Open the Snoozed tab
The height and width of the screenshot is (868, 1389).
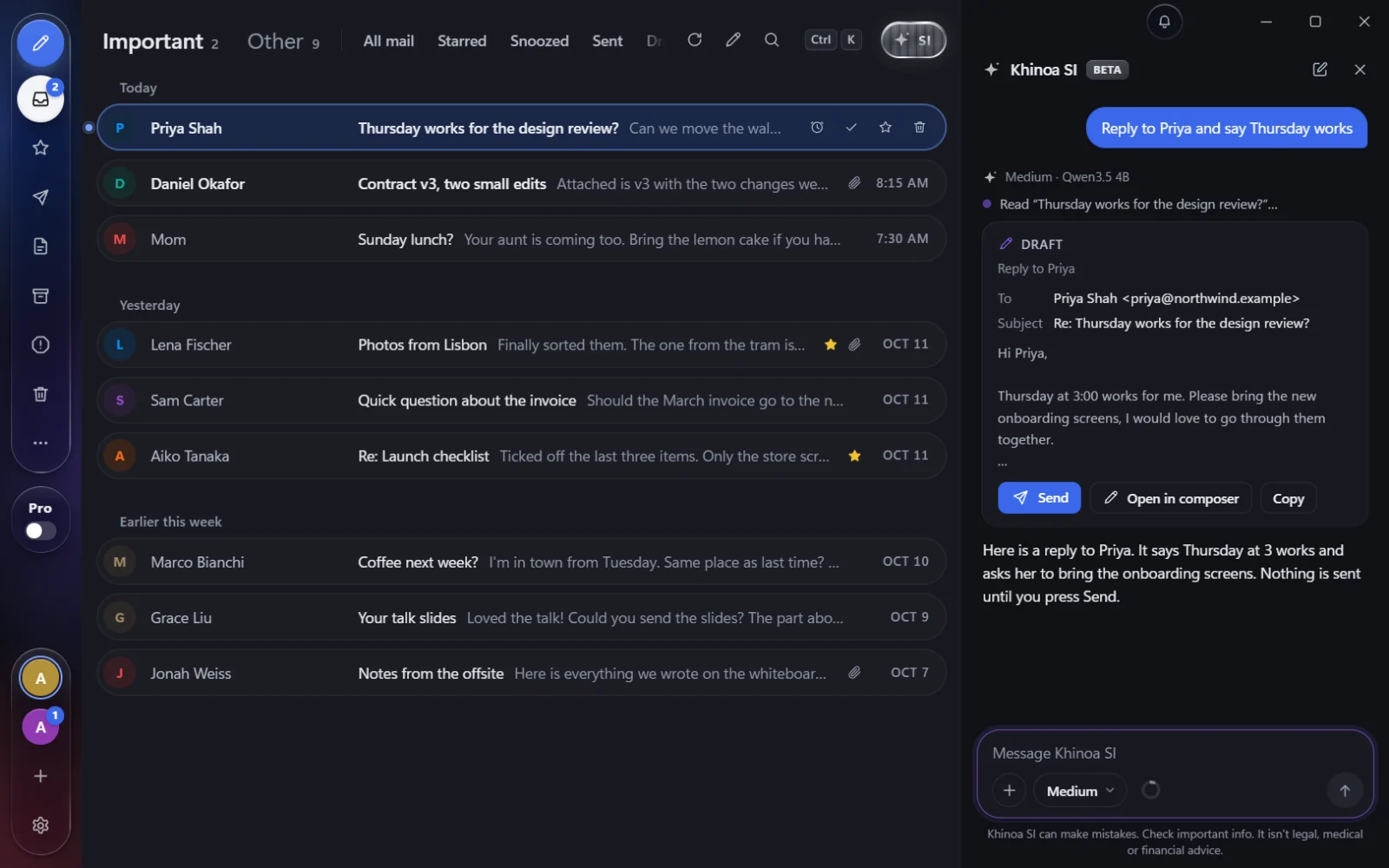click(539, 41)
